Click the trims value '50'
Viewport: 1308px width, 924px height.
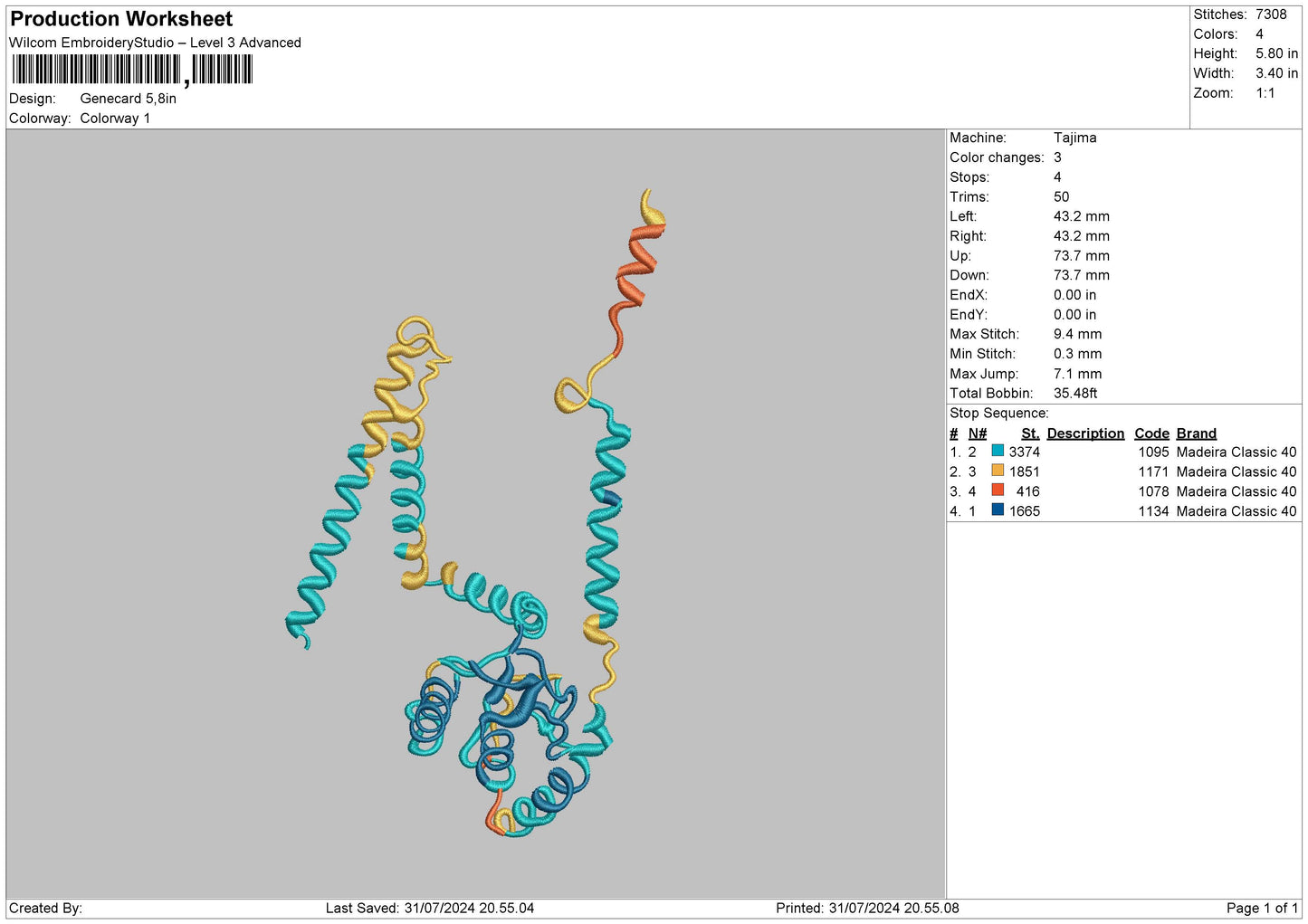click(1062, 196)
